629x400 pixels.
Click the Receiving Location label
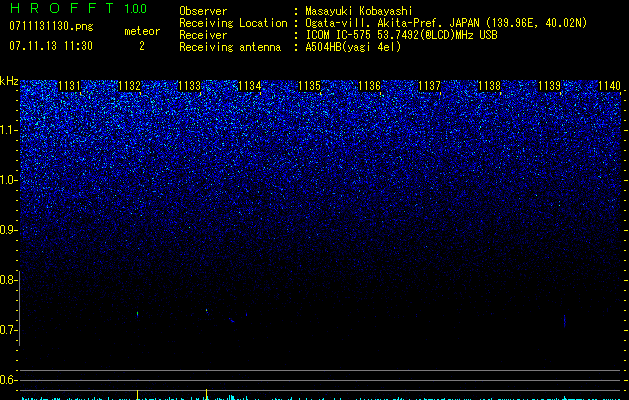[233, 23]
